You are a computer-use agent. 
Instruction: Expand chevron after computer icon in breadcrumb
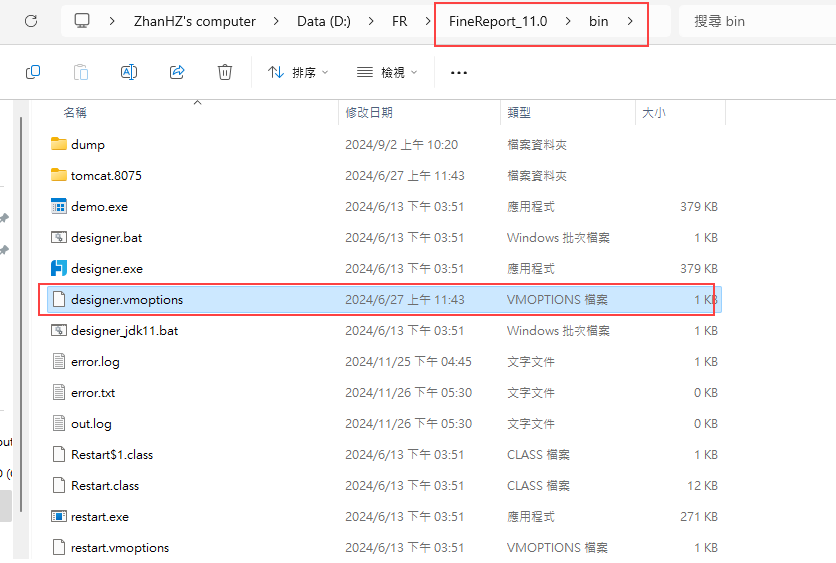point(112,21)
